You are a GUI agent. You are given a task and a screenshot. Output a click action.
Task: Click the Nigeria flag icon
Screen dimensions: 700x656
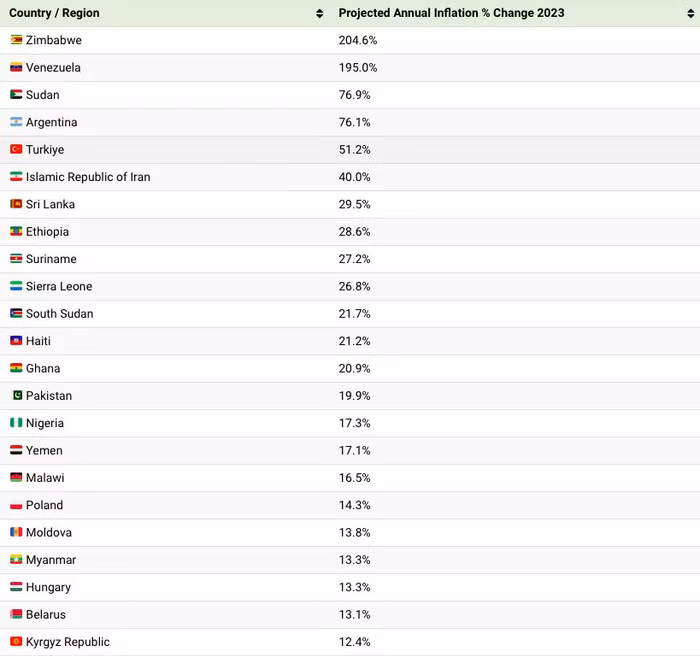pos(16,423)
